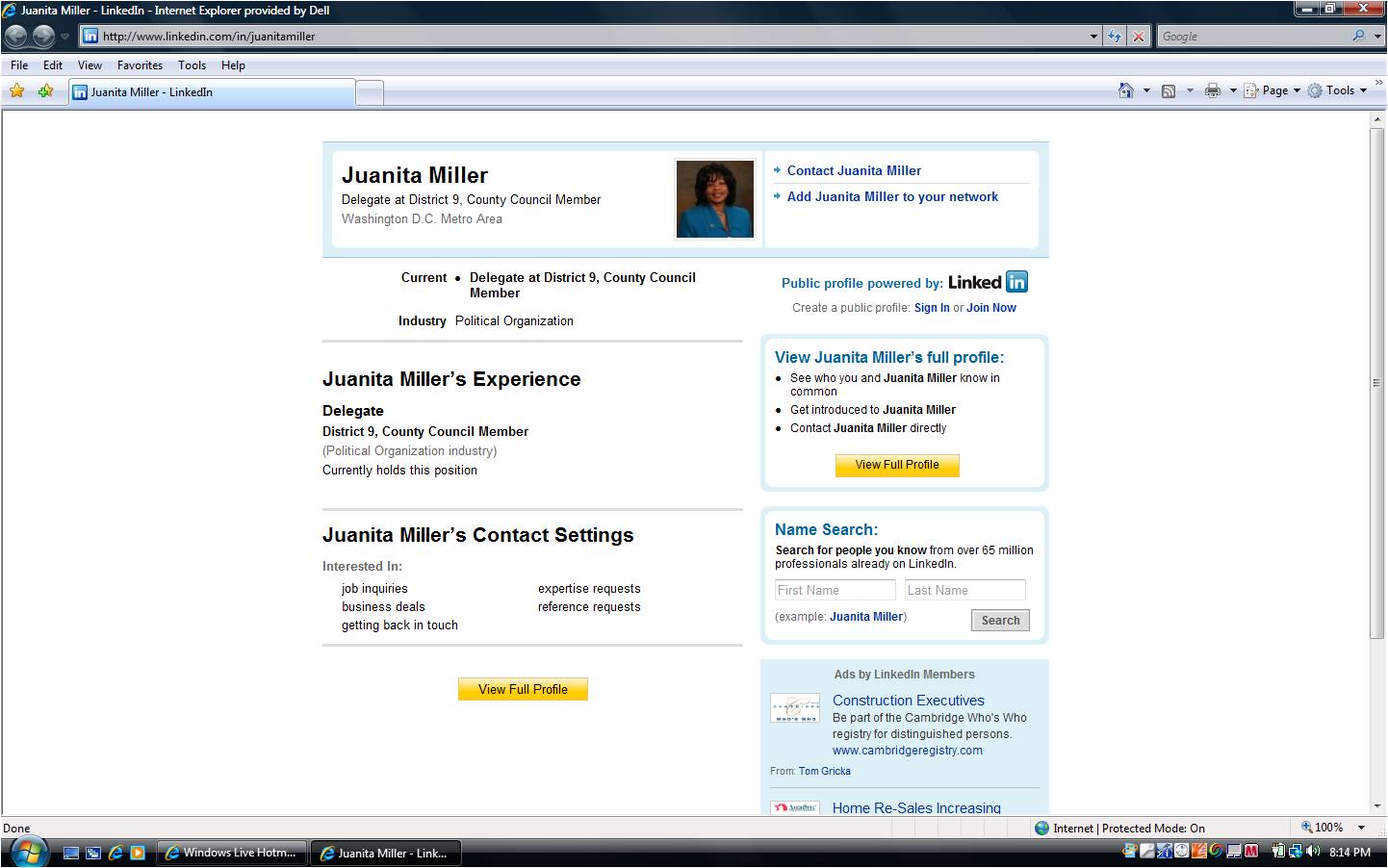Click the Print toolbar icon
Viewport: 1388px width, 868px height.
1212,90
